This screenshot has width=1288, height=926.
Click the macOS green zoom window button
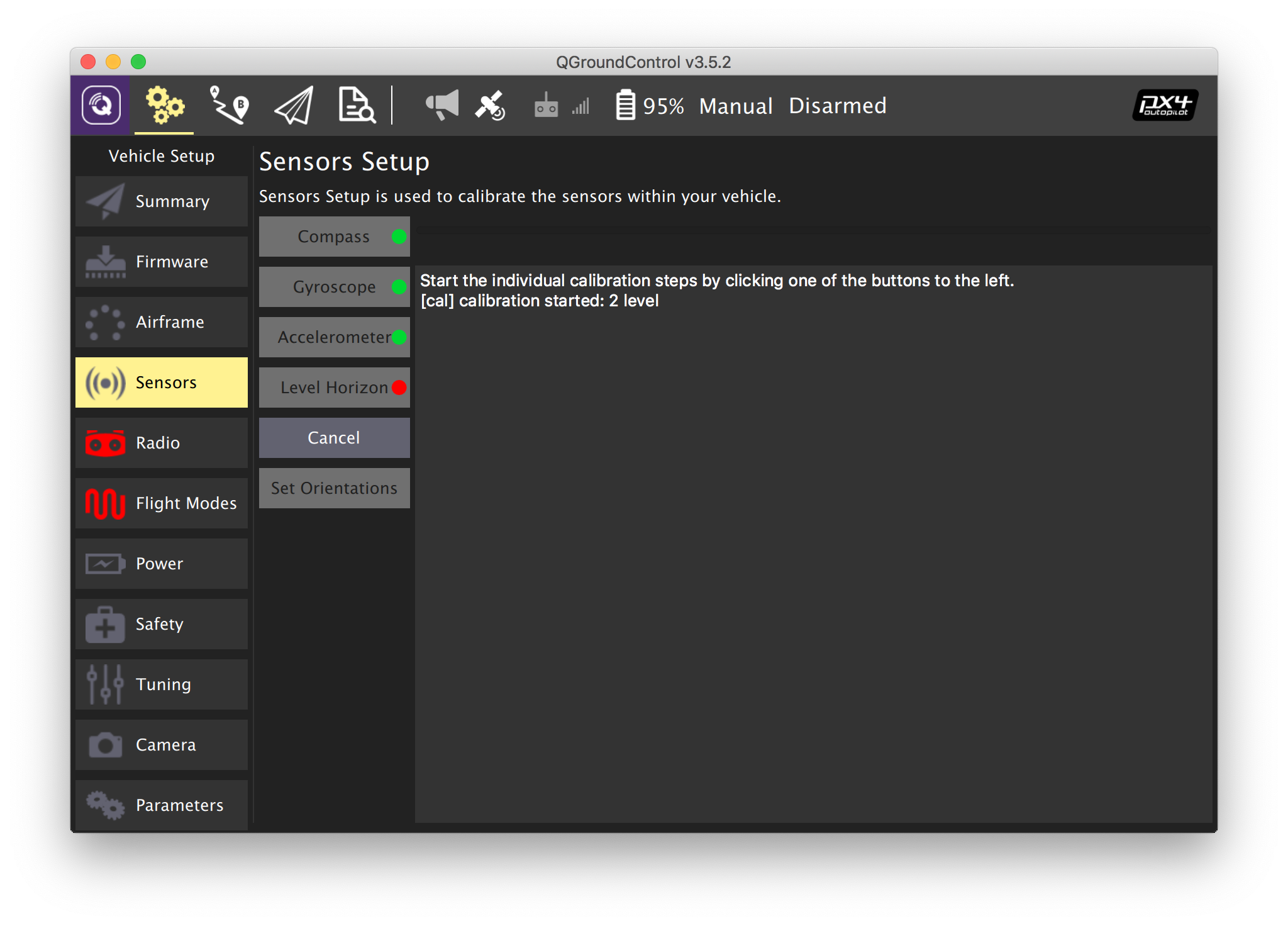click(x=138, y=62)
